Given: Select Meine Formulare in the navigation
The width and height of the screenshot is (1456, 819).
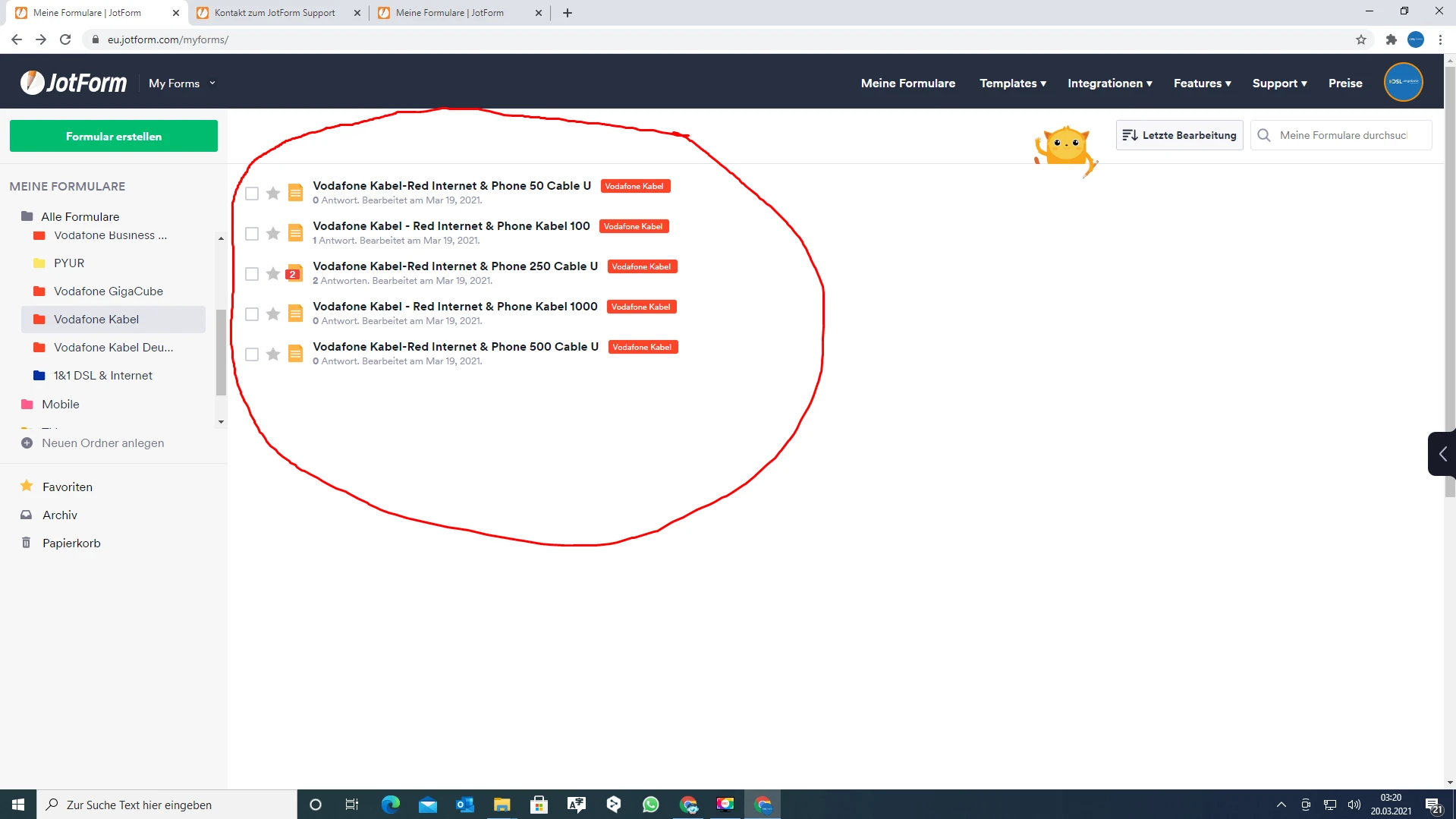Looking at the screenshot, I should (x=907, y=83).
